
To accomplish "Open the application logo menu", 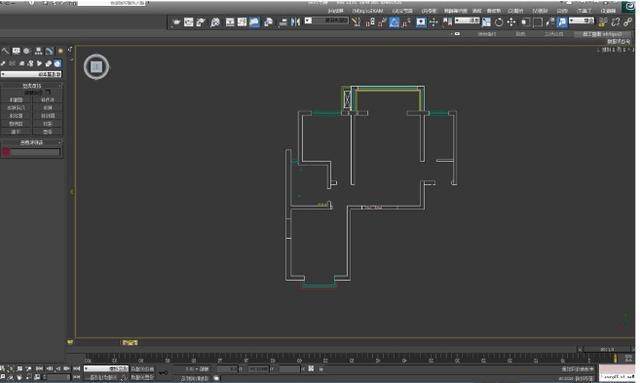I will (x=629, y=6).
